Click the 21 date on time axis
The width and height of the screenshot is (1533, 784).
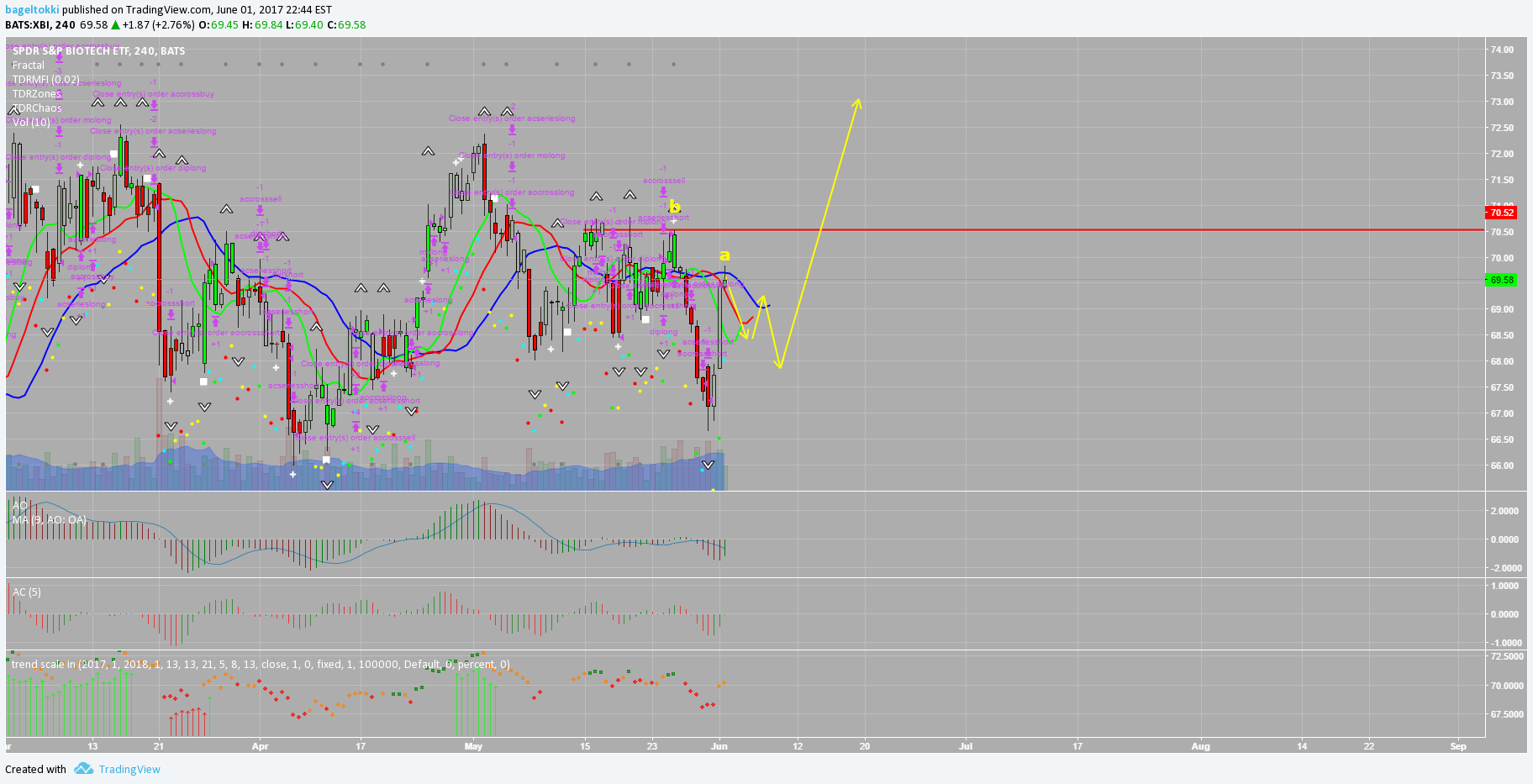point(159,746)
